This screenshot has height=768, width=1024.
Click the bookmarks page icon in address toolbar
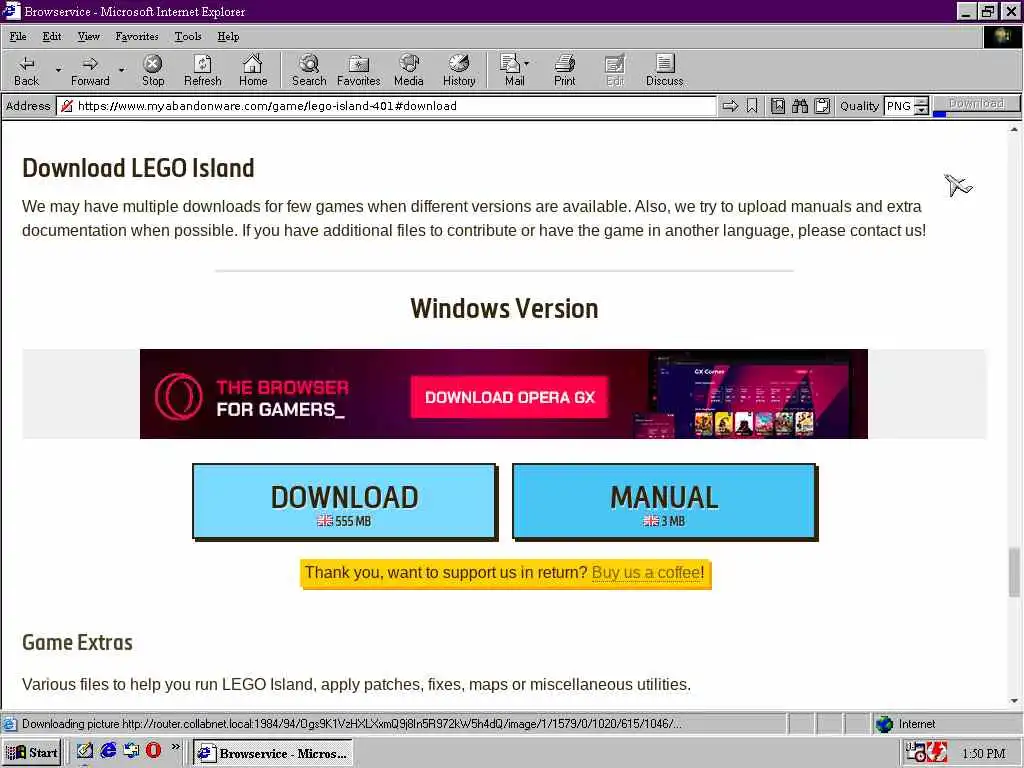[x=778, y=106]
